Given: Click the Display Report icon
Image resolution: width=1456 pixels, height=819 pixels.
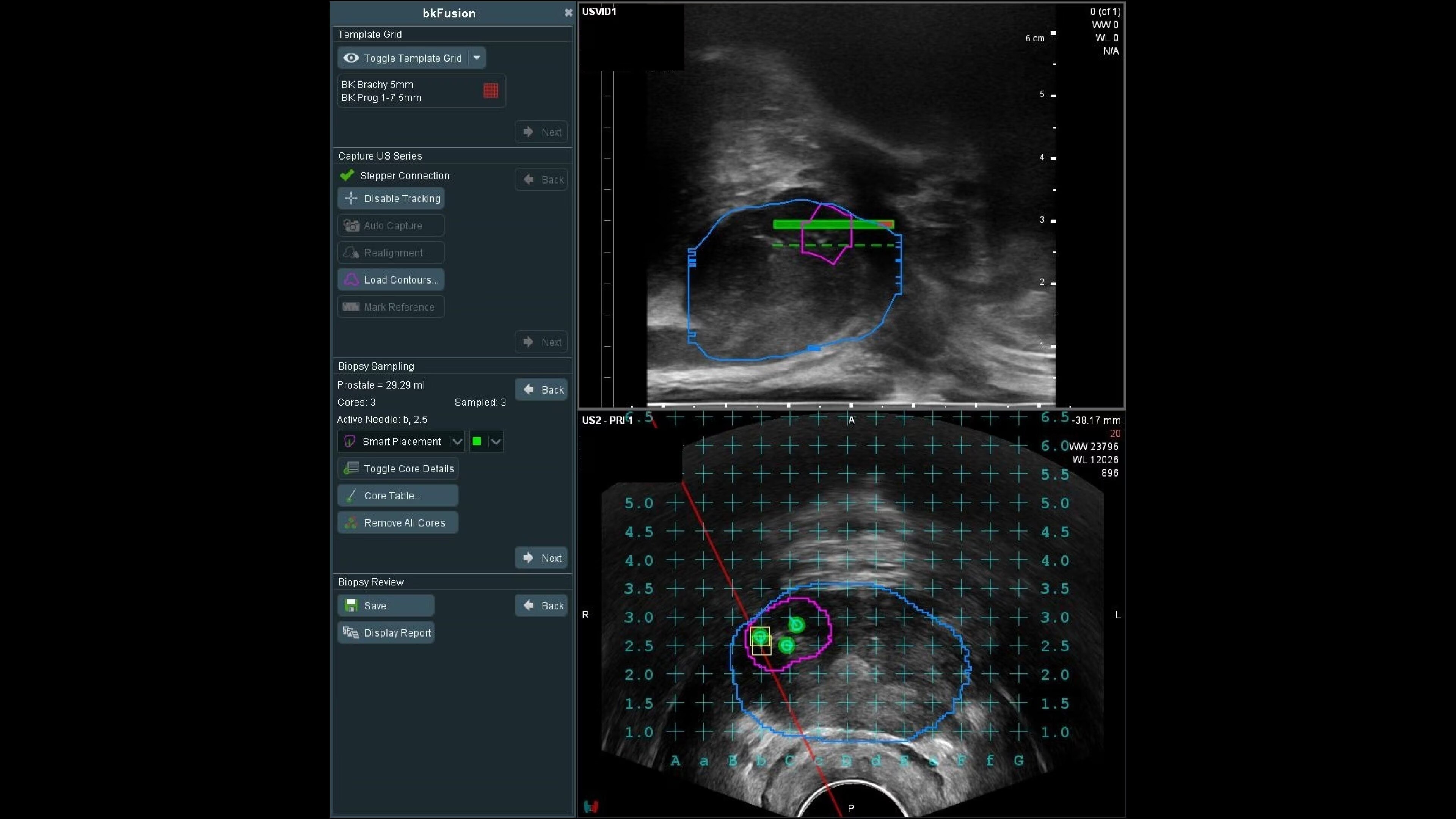Looking at the screenshot, I should pos(351,632).
